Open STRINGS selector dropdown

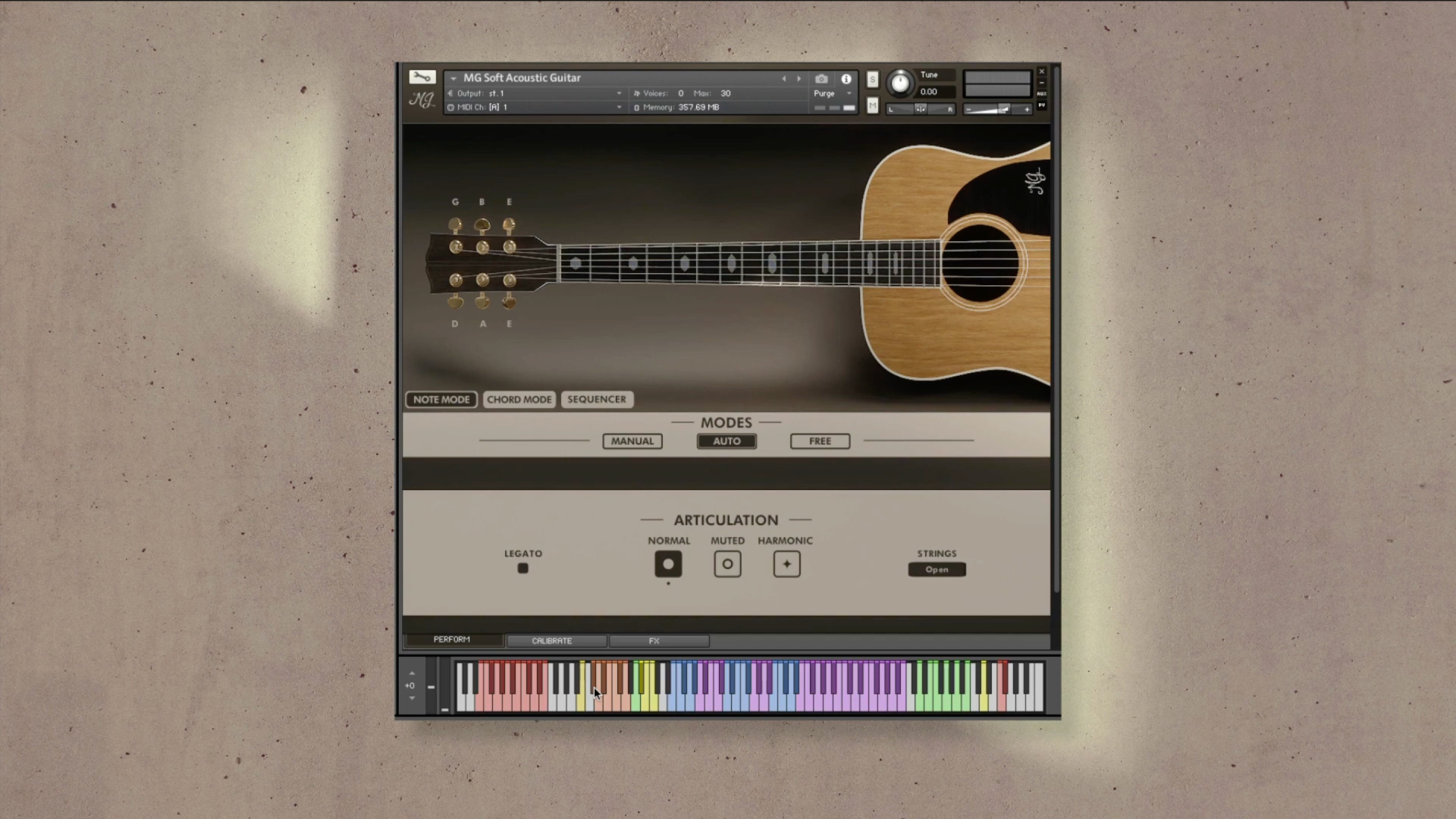(x=937, y=568)
